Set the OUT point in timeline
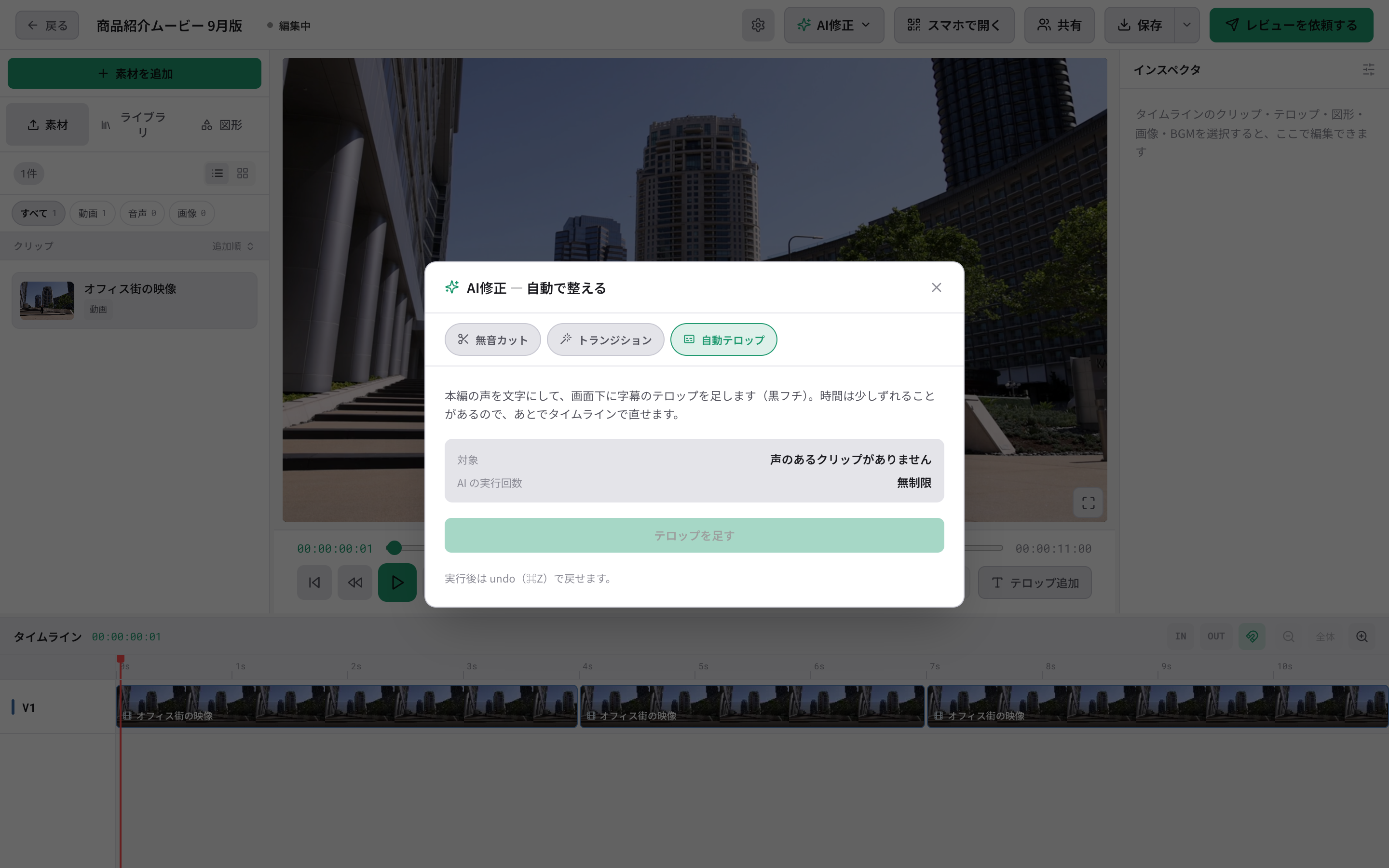This screenshot has width=1389, height=868. tap(1216, 637)
